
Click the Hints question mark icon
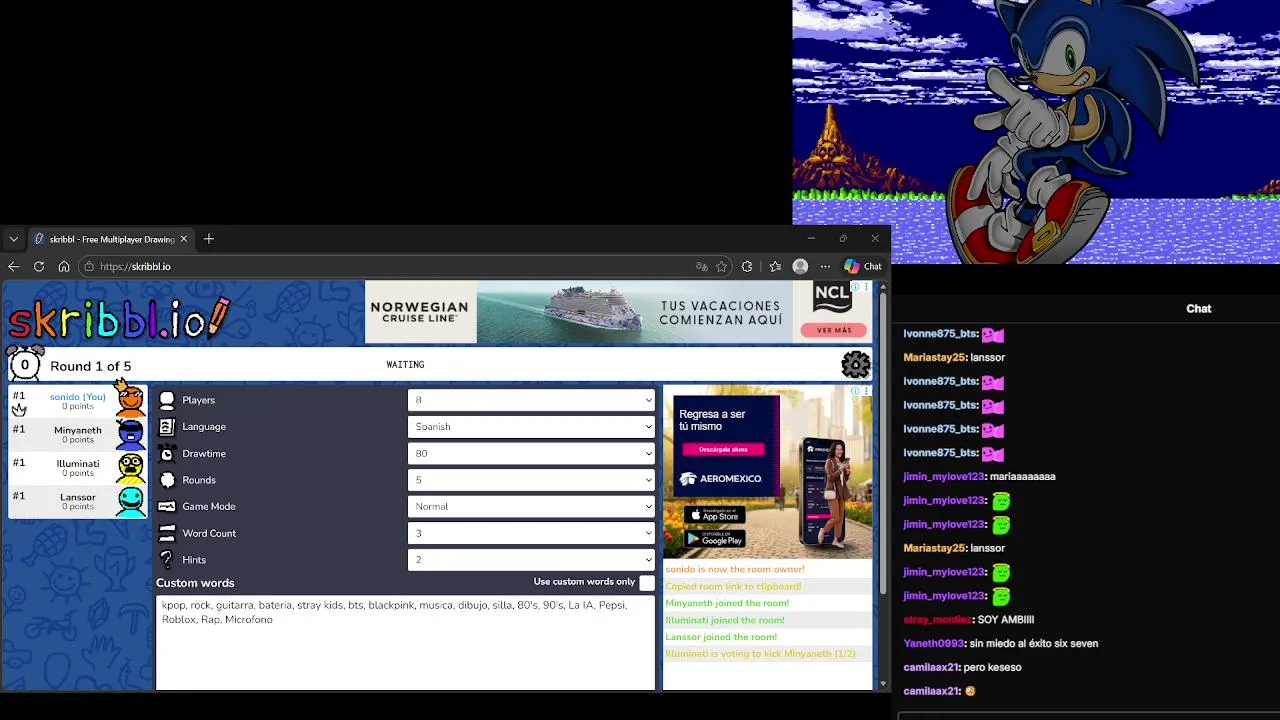(x=167, y=560)
